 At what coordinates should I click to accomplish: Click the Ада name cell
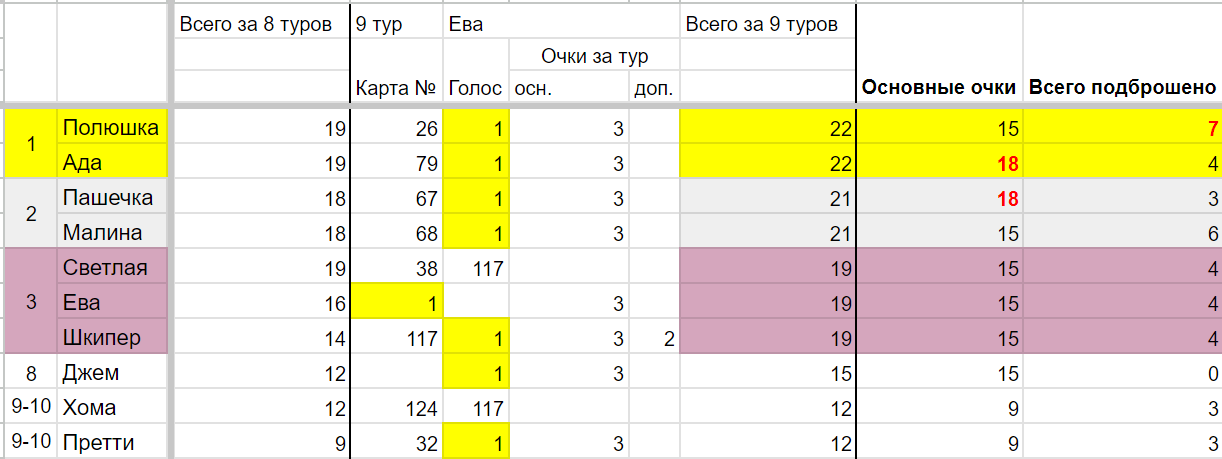[113, 163]
